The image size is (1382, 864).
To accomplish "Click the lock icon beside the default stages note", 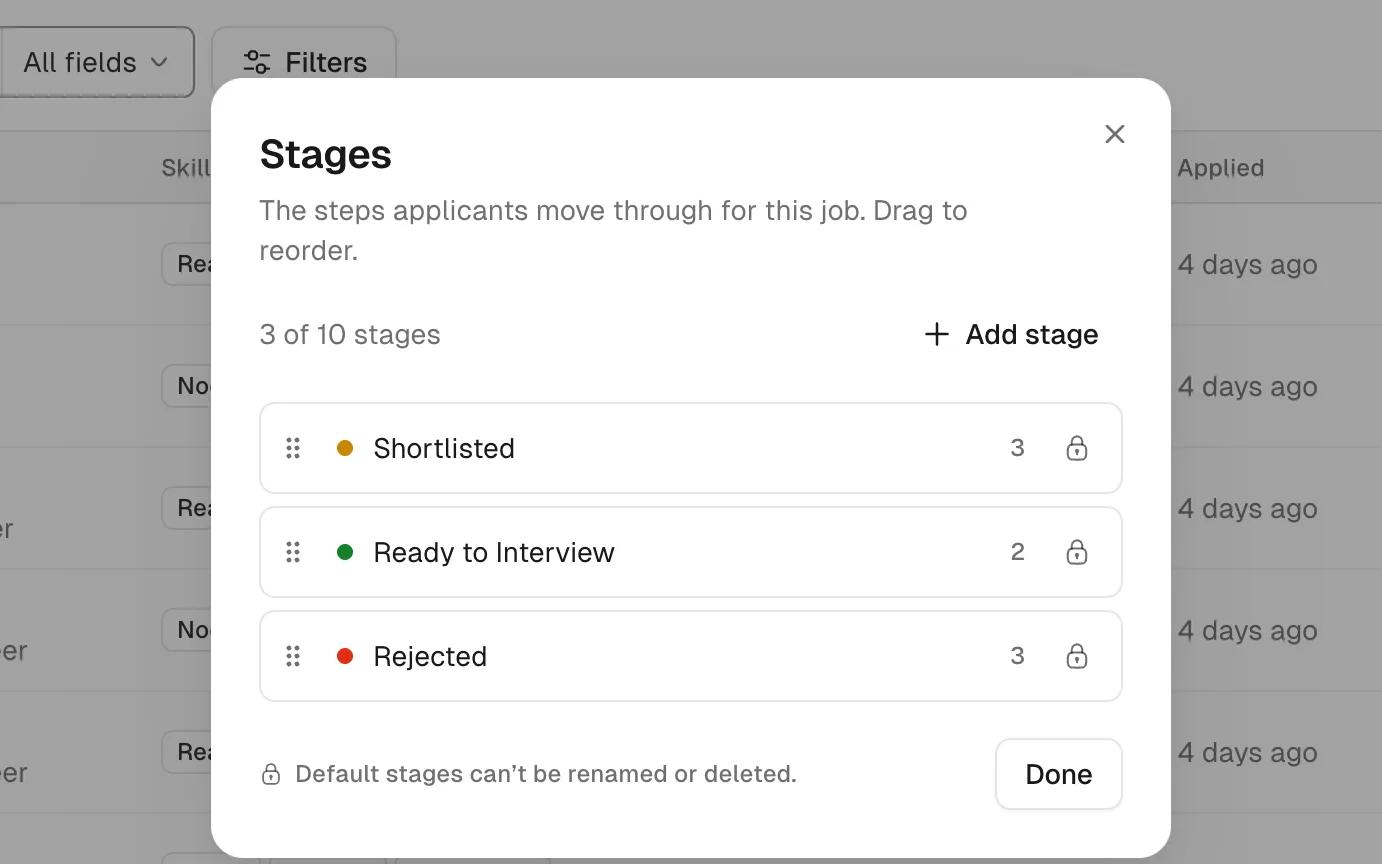I will click(270, 774).
